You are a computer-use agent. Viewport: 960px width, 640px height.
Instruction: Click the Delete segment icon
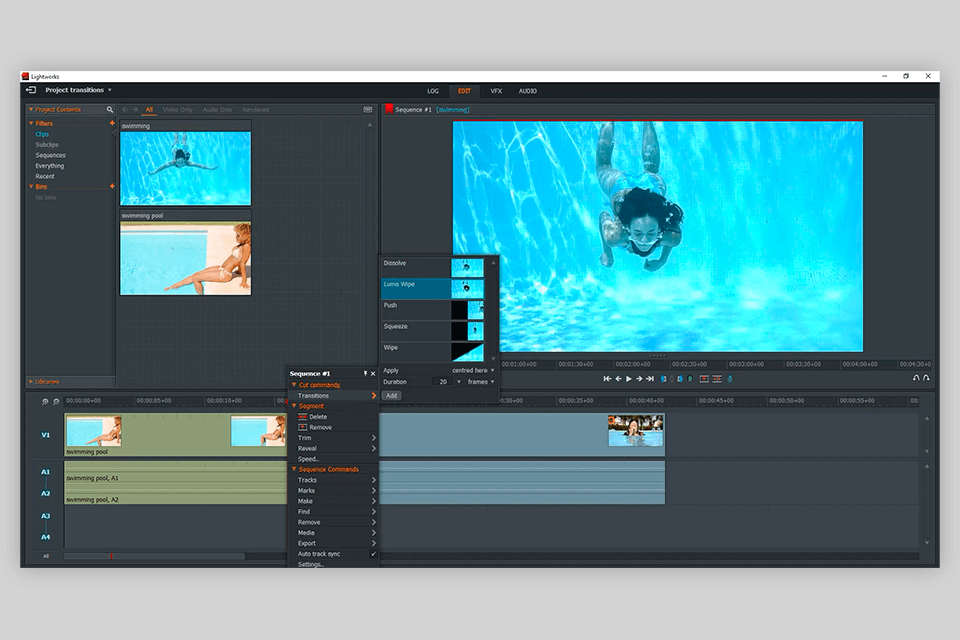(303, 417)
